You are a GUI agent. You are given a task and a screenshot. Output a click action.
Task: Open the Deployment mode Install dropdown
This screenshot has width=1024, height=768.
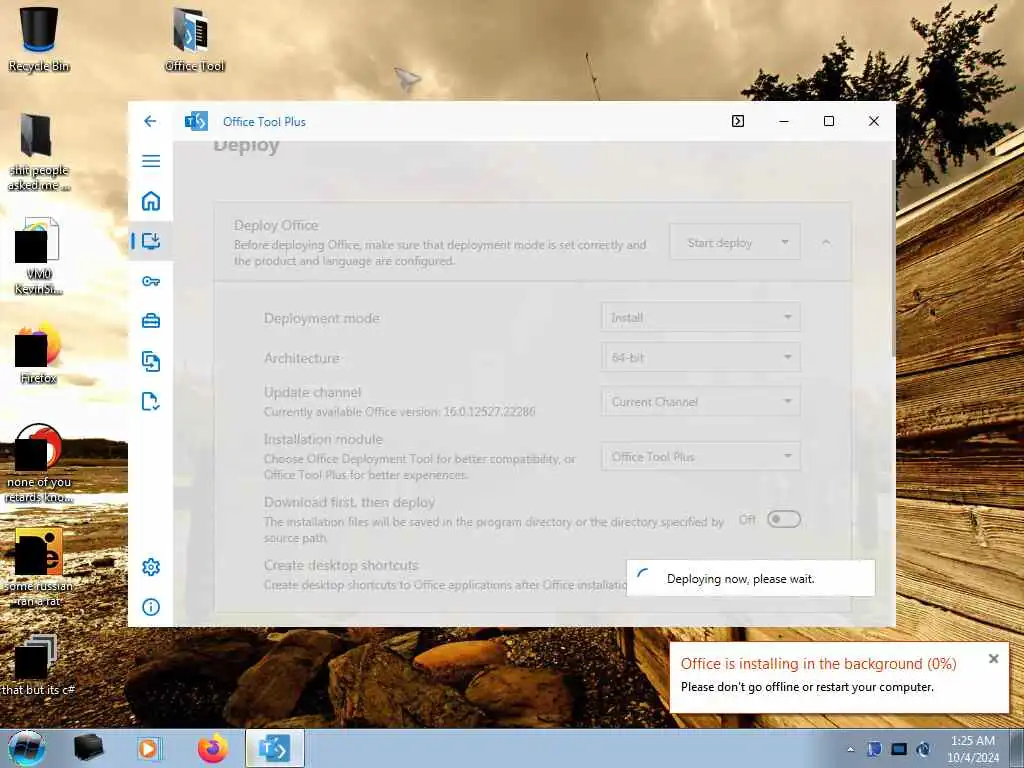pos(701,317)
